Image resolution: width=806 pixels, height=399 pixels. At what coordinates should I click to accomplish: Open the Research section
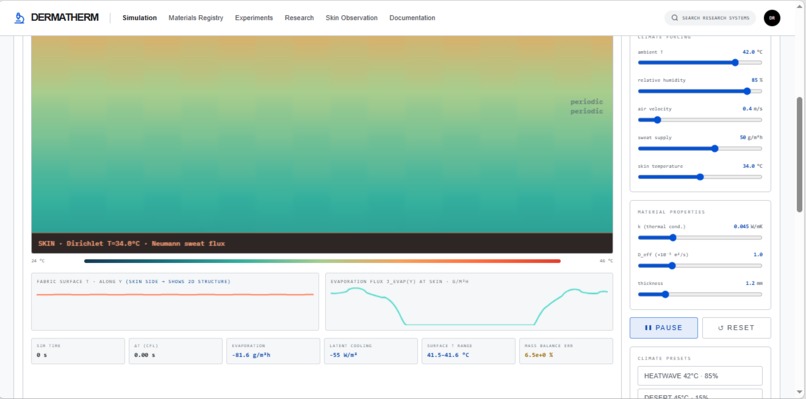pyautogui.click(x=299, y=18)
